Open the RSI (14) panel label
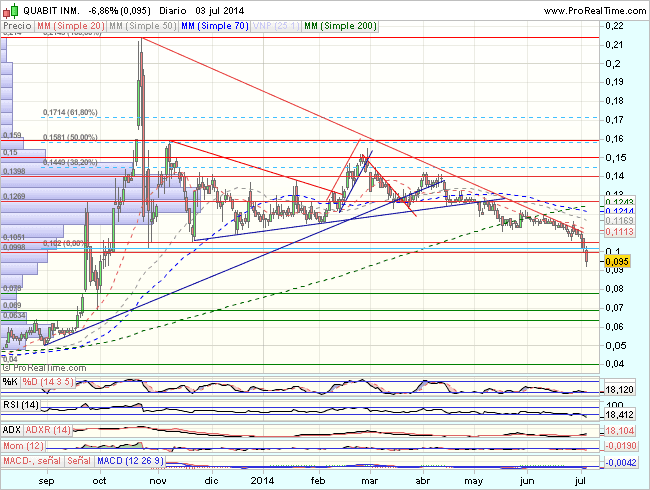Image resolution: width=650 pixels, height=490 pixels. click(18, 405)
